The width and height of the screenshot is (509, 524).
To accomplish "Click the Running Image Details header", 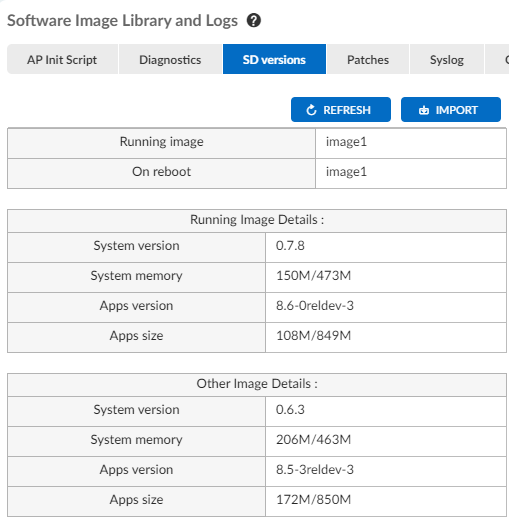I will (257, 220).
